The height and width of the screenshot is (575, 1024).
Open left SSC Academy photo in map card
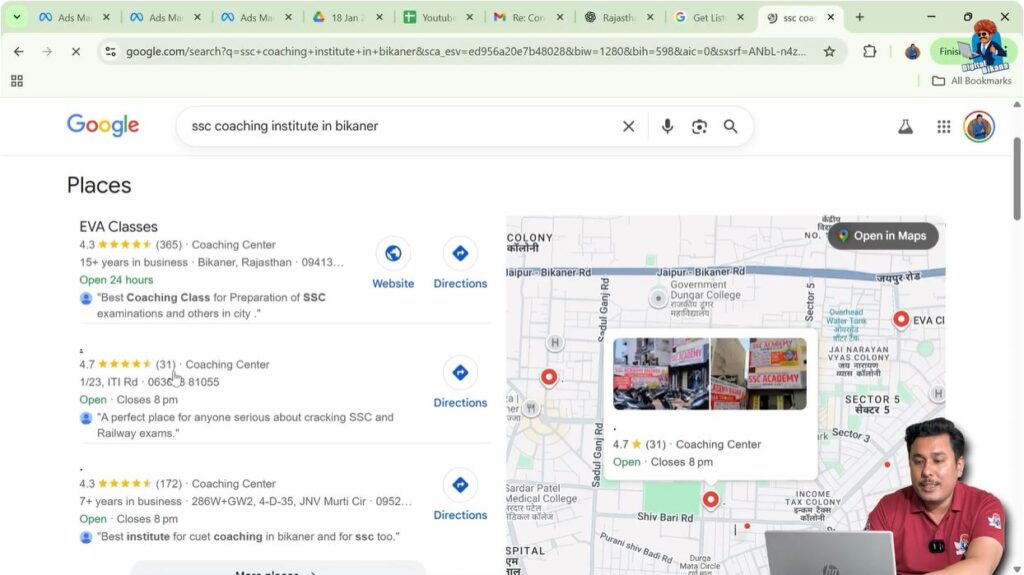click(661, 374)
